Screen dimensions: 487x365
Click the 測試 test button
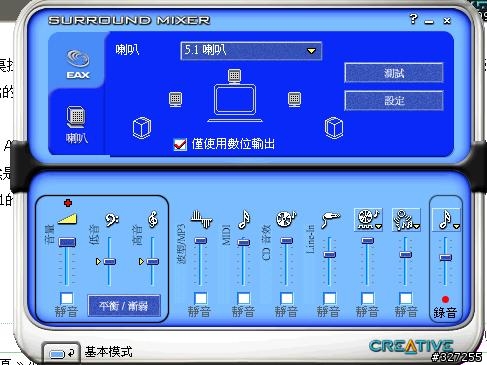point(394,73)
